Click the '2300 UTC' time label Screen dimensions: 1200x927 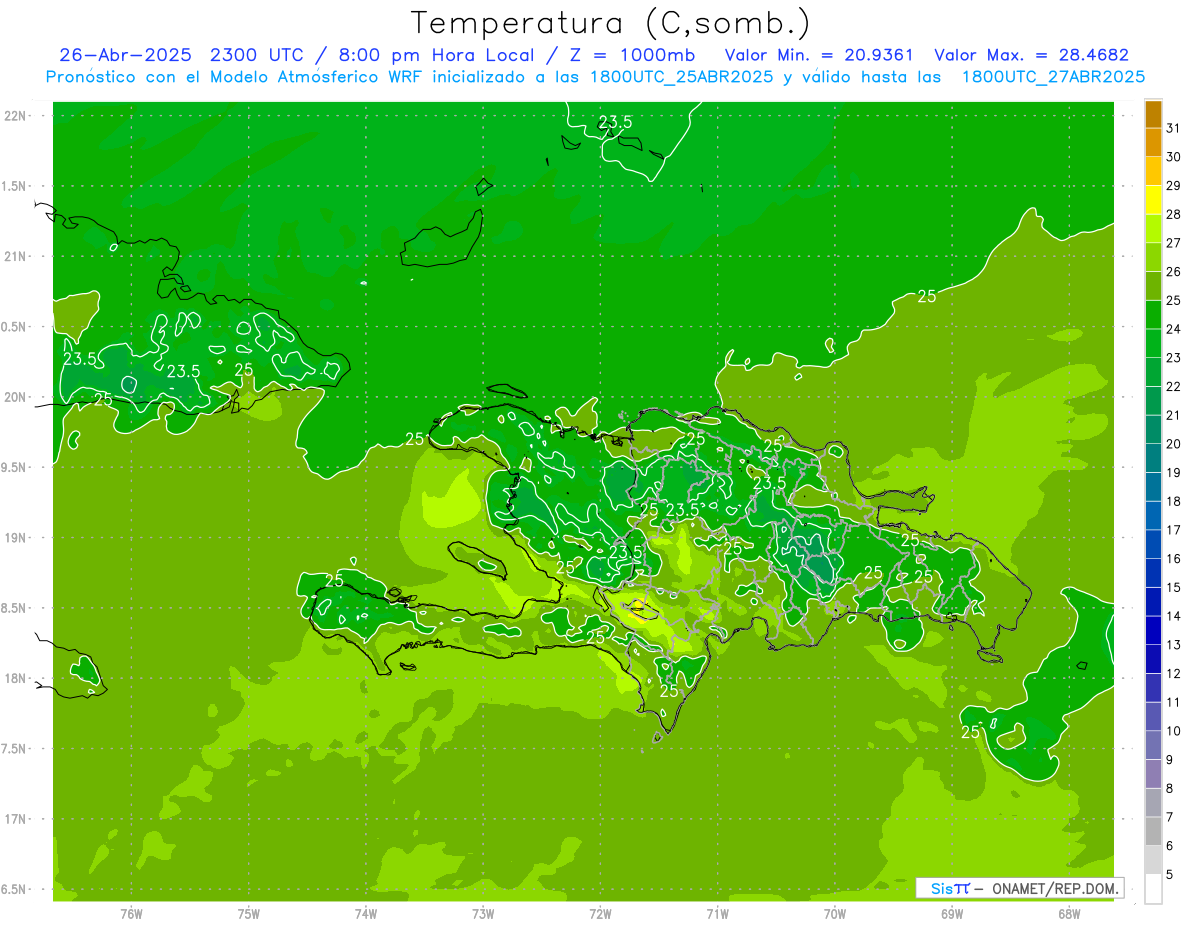point(259,55)
